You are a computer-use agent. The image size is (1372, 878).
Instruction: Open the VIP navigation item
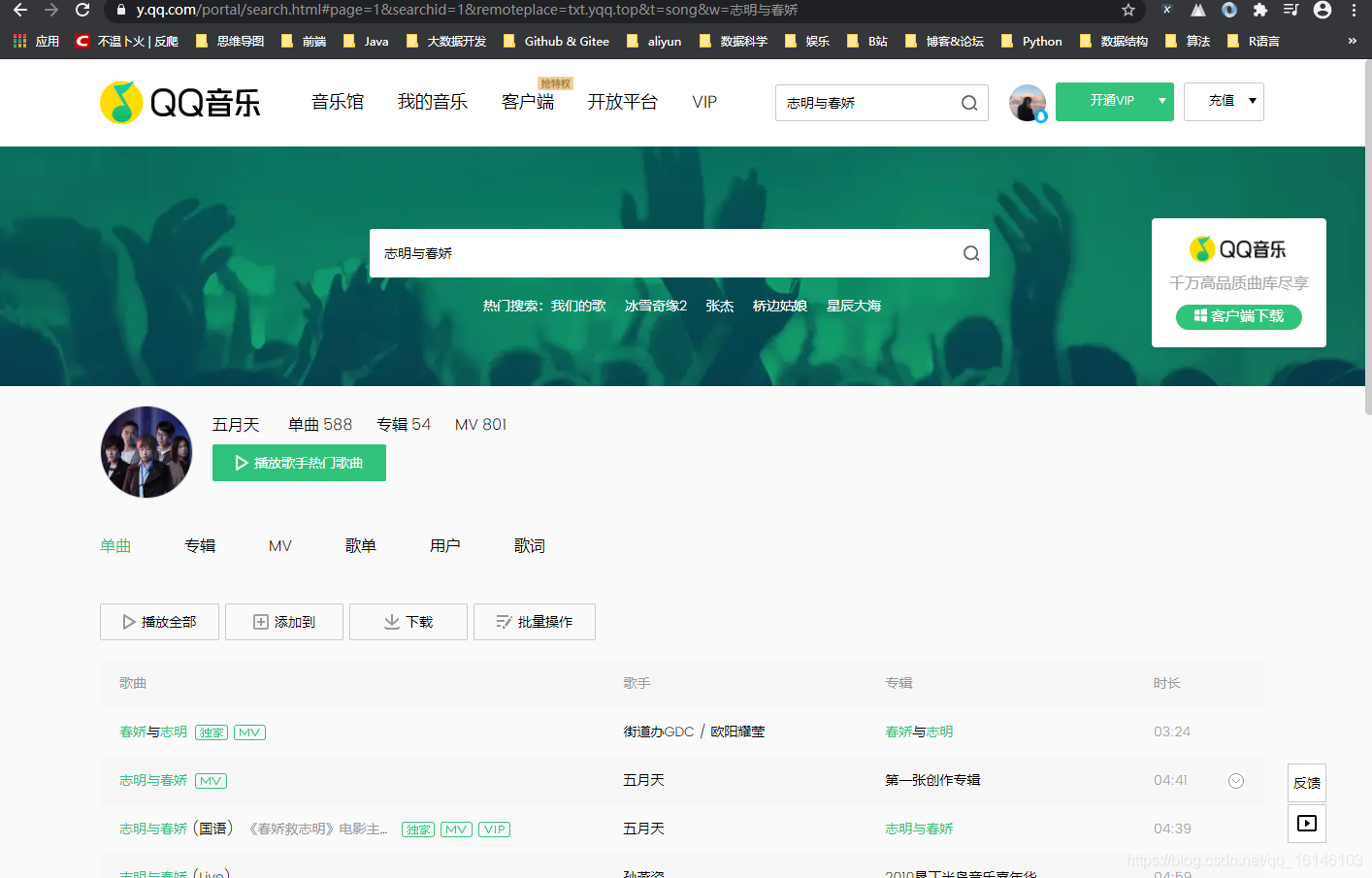pyautogui.click(x=704, y=102)
